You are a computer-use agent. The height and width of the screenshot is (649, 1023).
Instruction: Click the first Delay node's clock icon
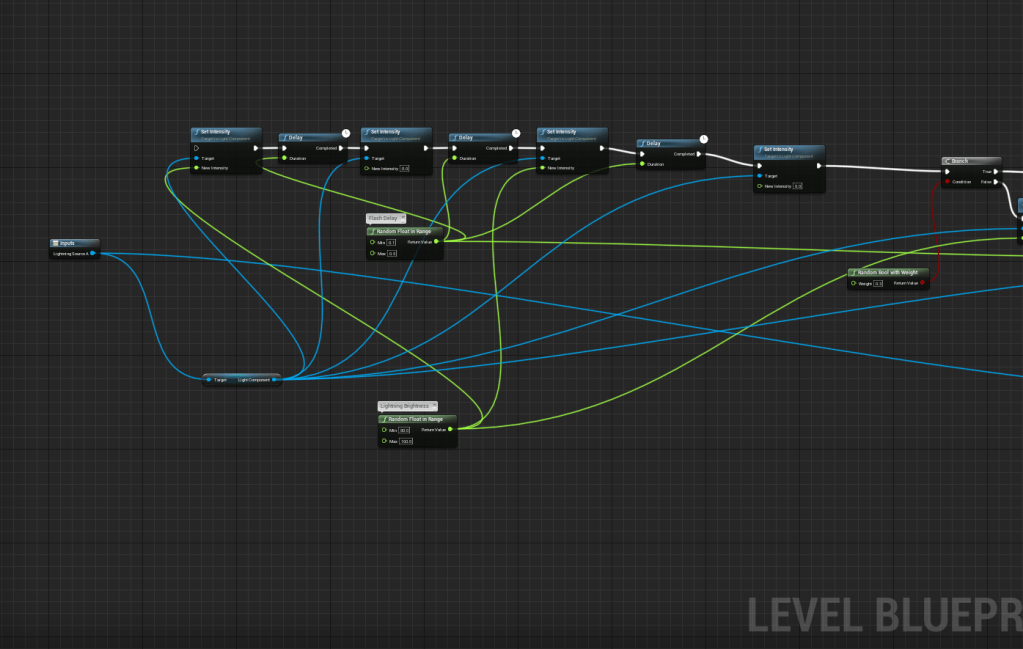point(345,132)
